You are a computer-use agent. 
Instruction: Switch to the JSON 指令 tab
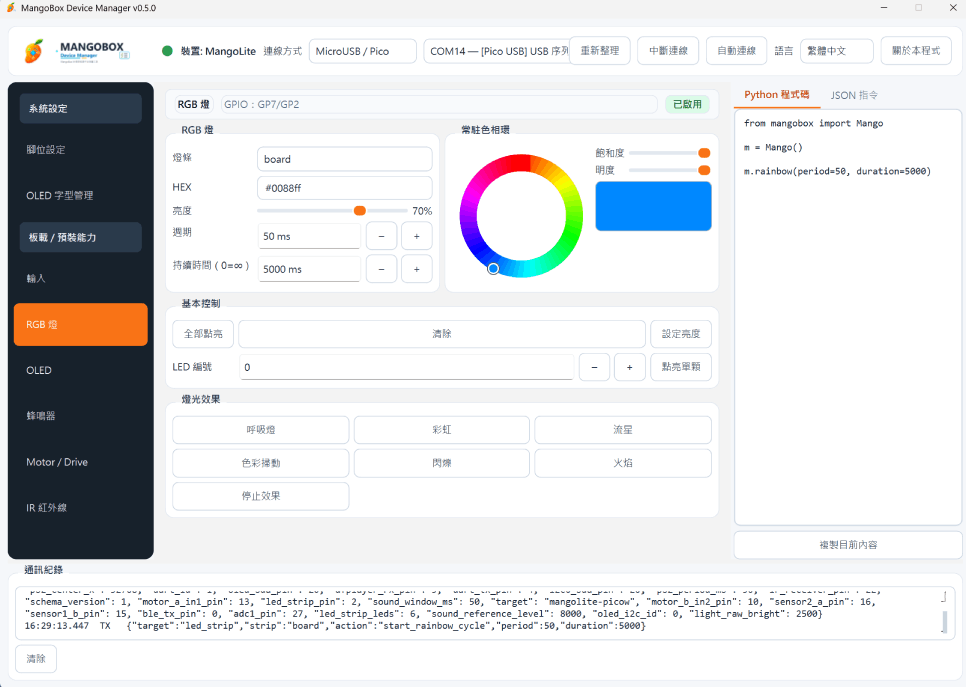pyautogui.click(x=854, y=95)
